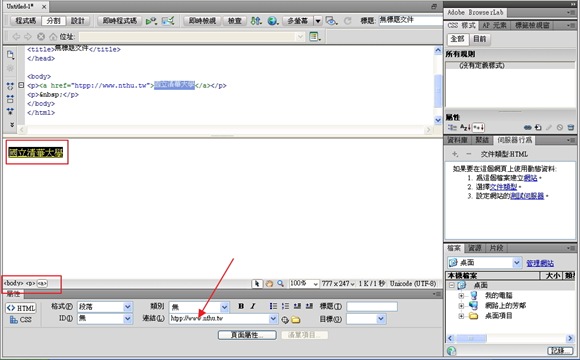Open the 類別 (Class) dropdown

point(225,307)
